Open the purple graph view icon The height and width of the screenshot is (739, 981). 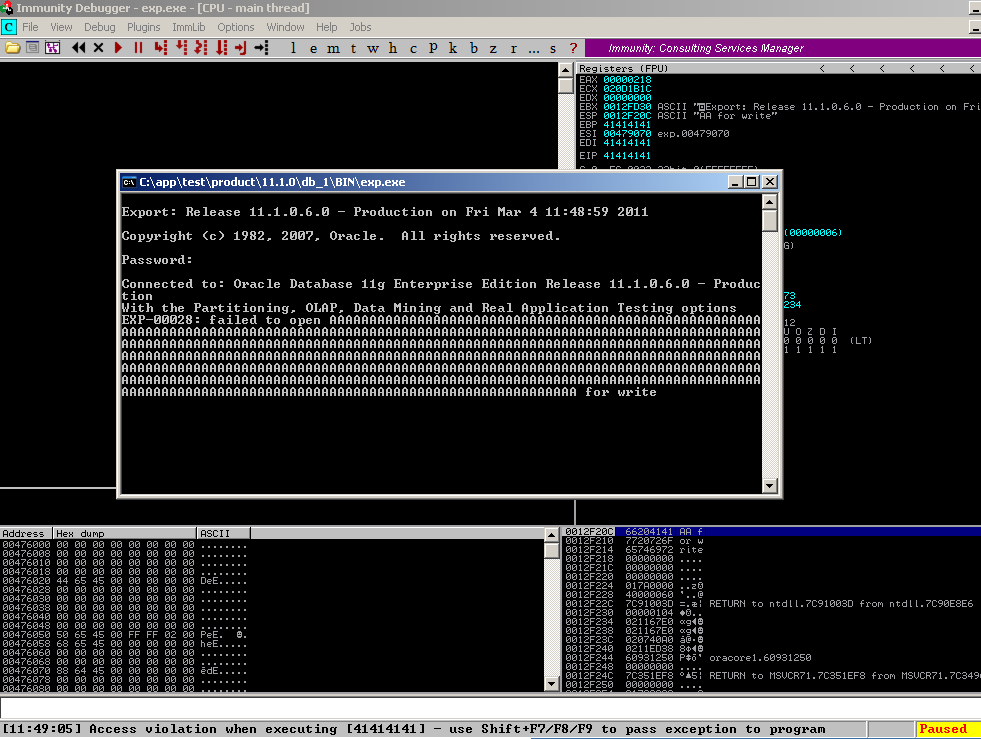click(53, 48)
